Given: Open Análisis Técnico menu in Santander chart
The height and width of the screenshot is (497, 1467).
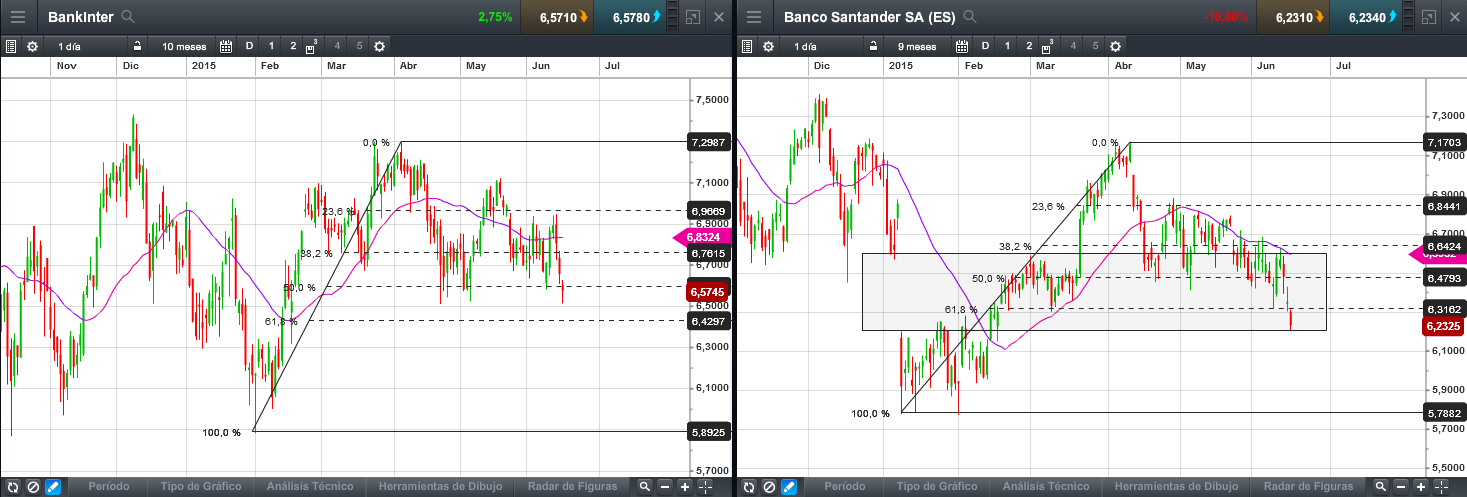Looking at the screenshot, I should [1046, 487].
